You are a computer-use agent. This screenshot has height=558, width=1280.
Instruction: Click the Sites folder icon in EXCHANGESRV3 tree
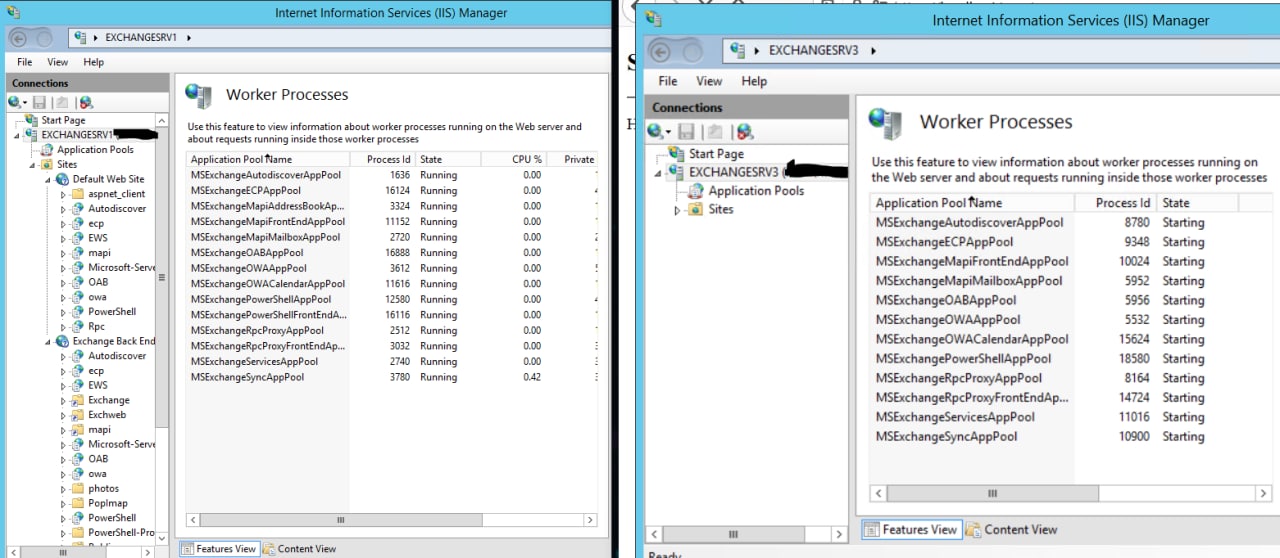point(695,210)
